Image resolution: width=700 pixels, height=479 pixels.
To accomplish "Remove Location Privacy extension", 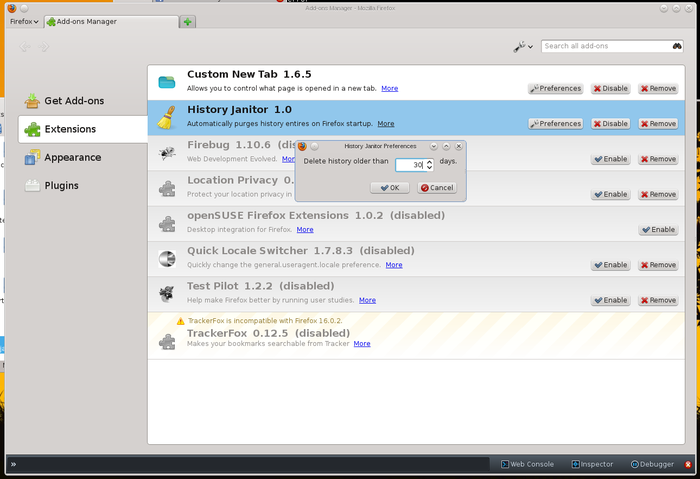I will point(658,194).
